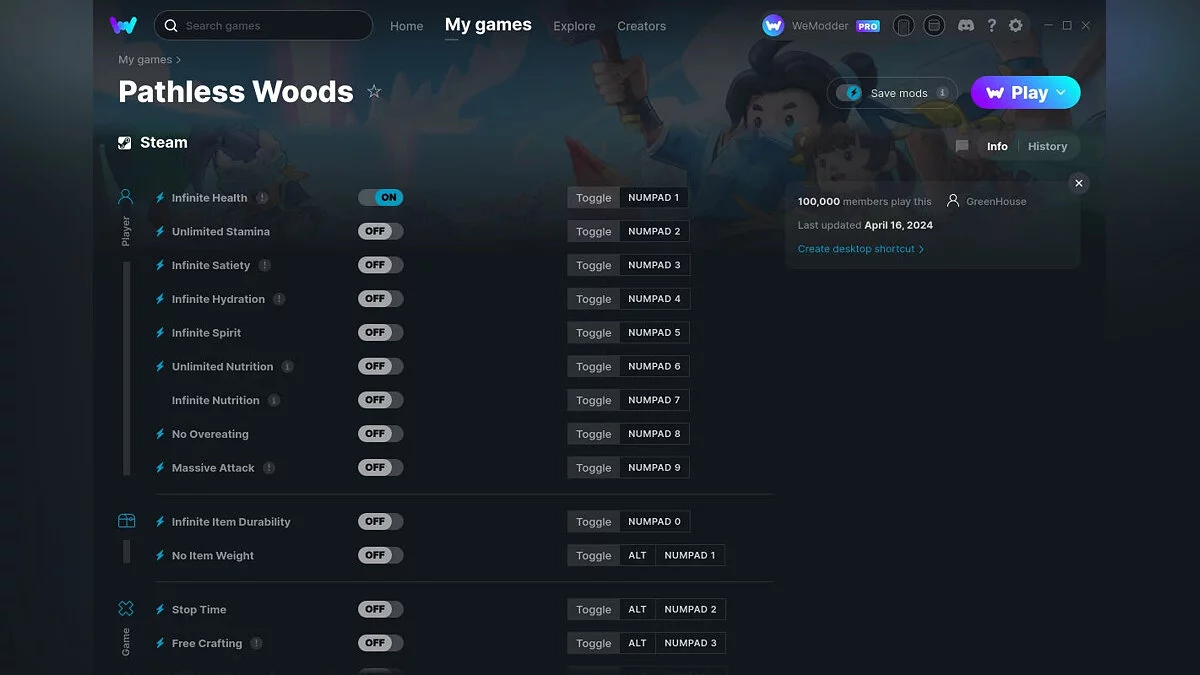Enable the Infinite Item Durability toggle
The height and width of the screenshot is (675, 1200).
coord(381,521)
